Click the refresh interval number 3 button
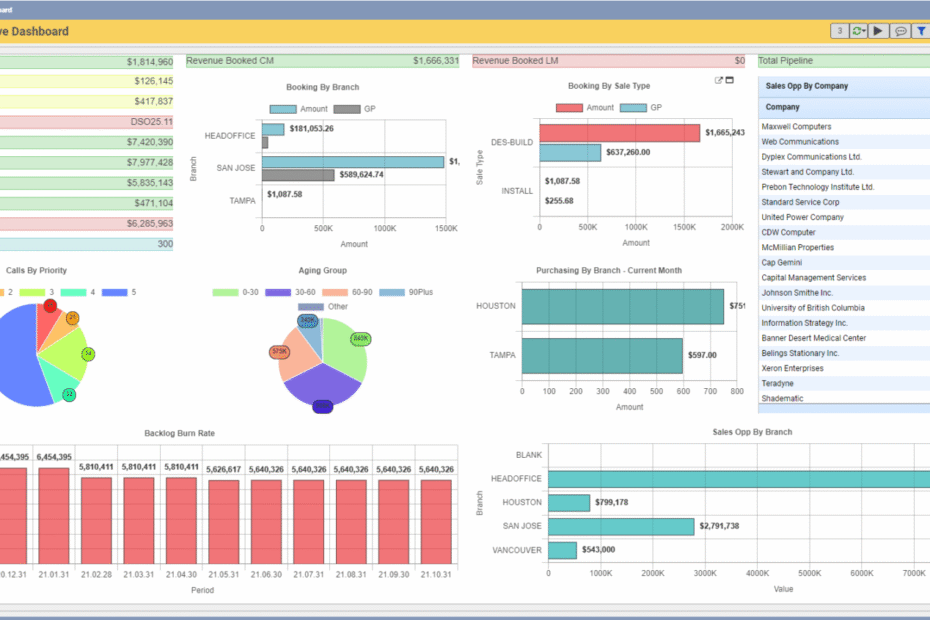930x620 pixels. pyautogui.click(x=840, y=31)
